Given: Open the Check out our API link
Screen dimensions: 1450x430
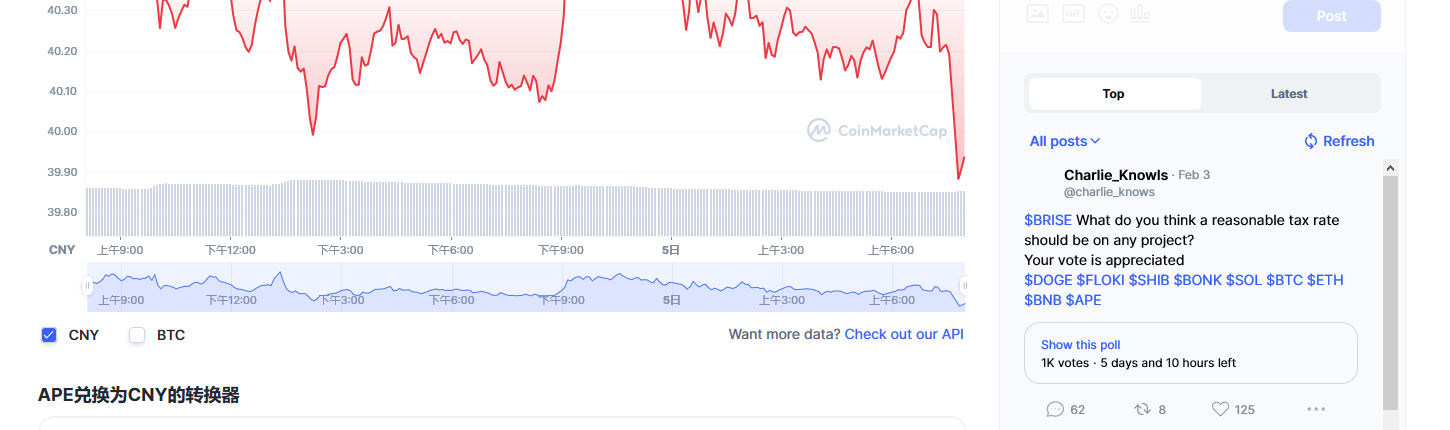Looking at the screenshot, I should click(904, 334).
